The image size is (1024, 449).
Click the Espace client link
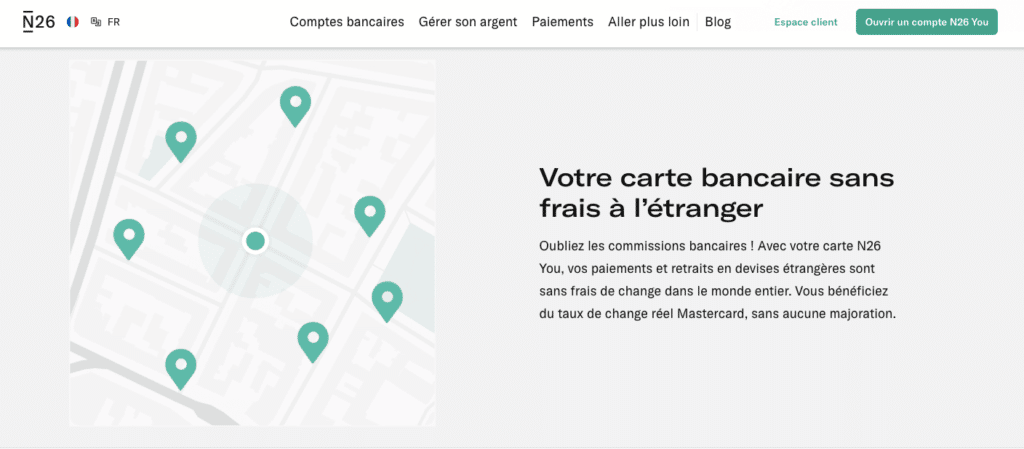(x=805, y=22)
